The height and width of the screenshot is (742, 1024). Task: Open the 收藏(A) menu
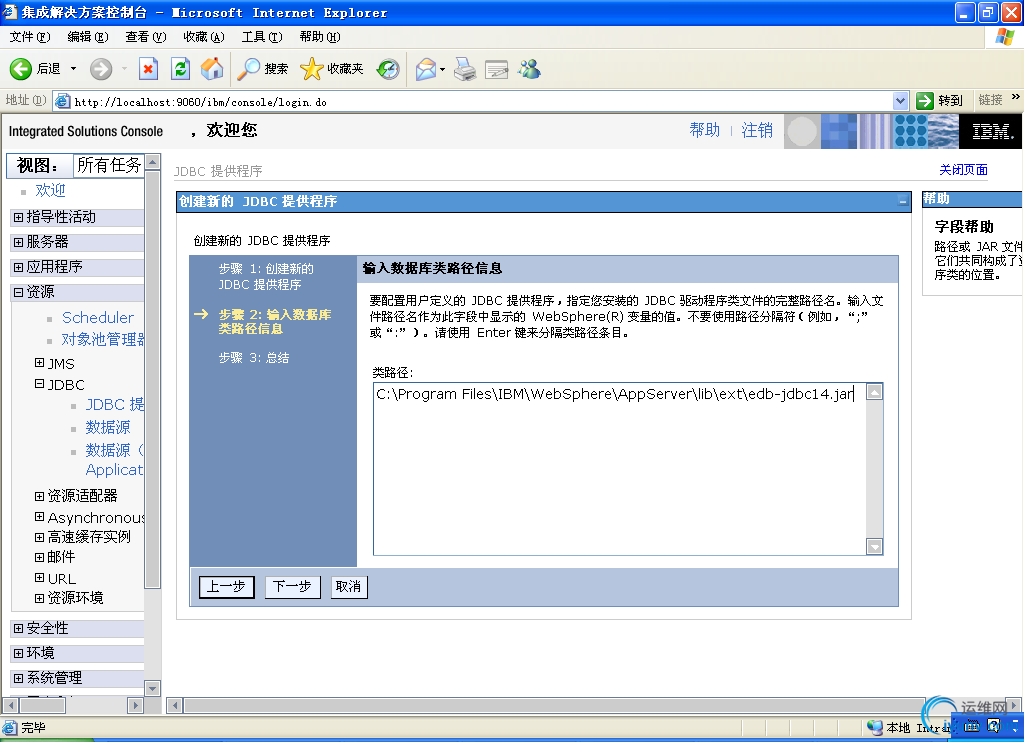coord(204,37)
